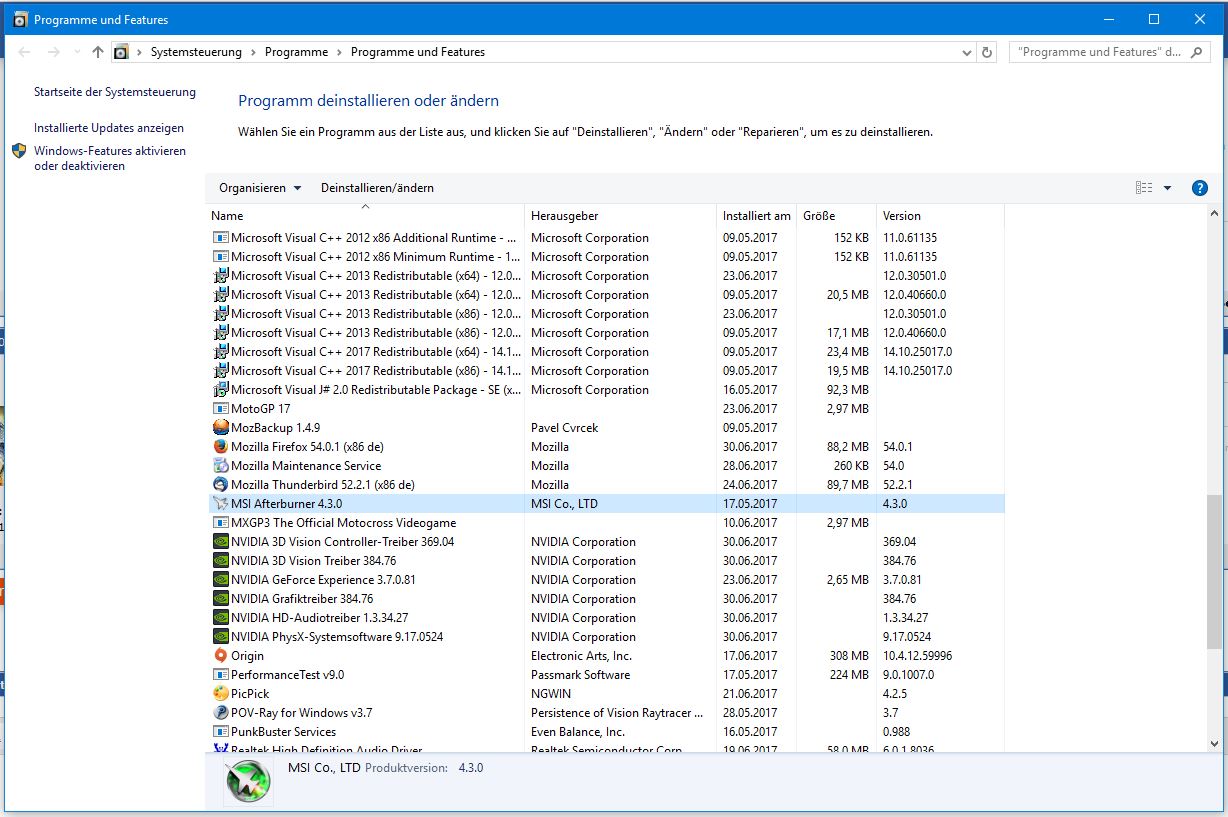This screenshot has width=1228, height=817.
Task: Open Windows-Features aktivieren oder deaktivieren
Action: point(110,159)
